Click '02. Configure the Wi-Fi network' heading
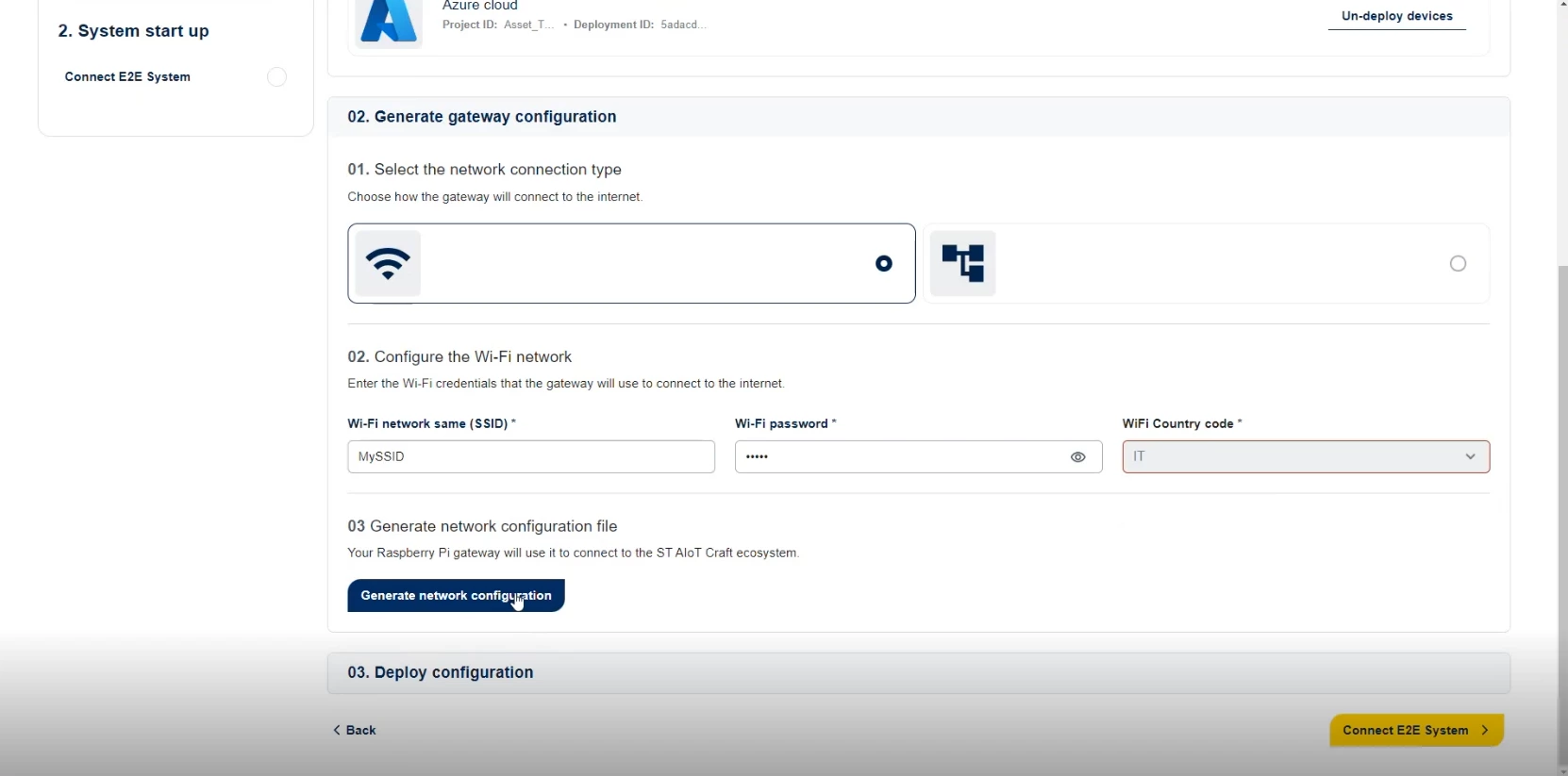 (x=459, y=357)
